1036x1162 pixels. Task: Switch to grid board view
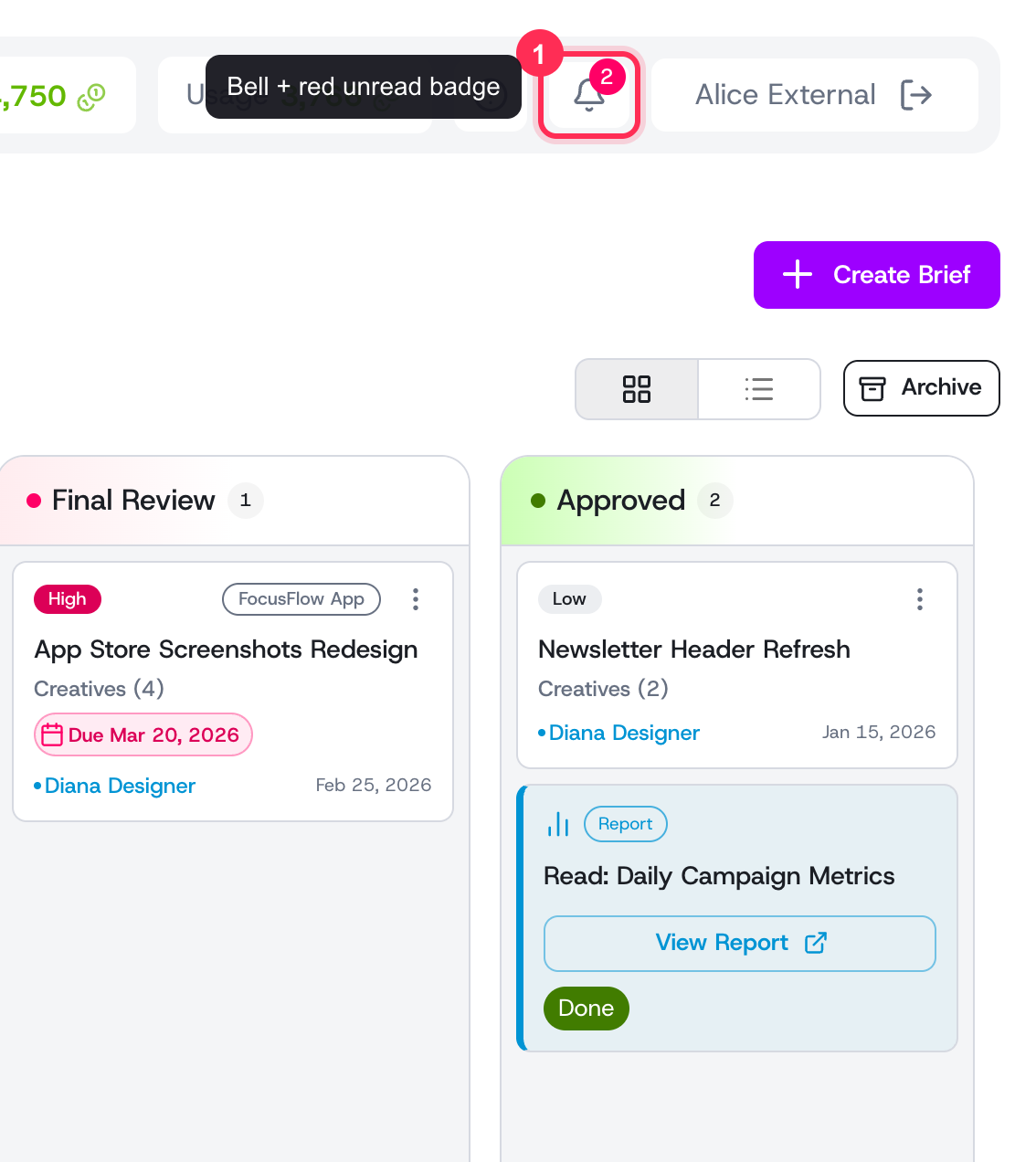click(x=637, y=389)
